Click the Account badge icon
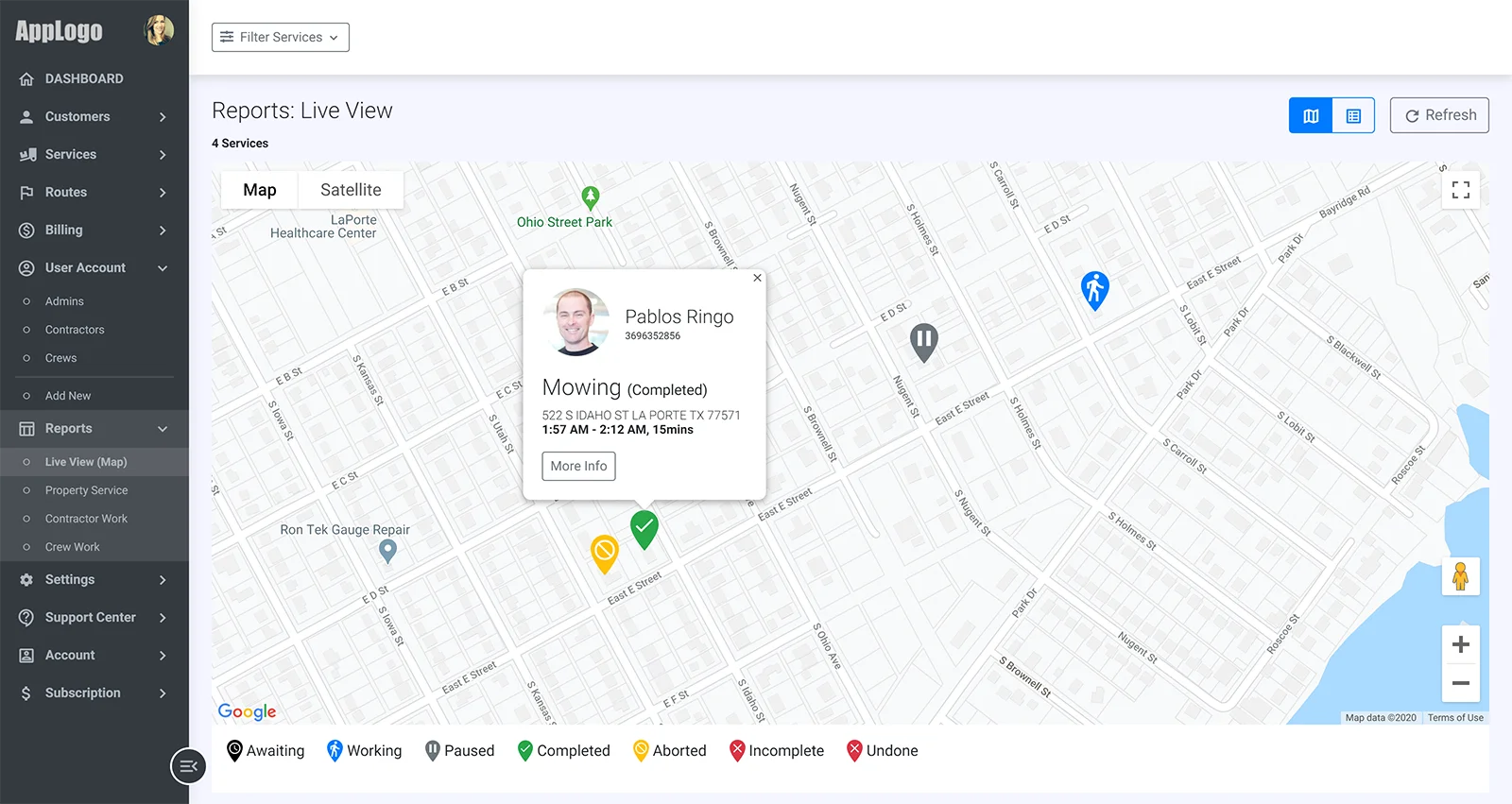The height and width of the screenshot is (804, 1512). tap(26, 656)
